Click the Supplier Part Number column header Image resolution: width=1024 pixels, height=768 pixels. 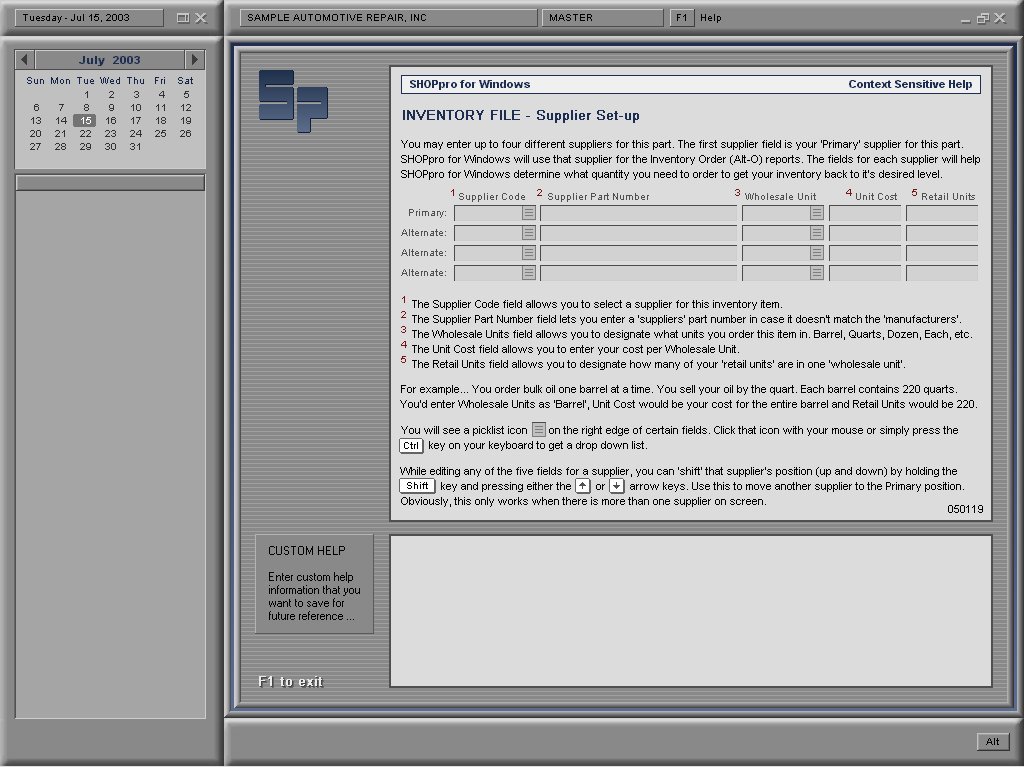[598, 197]
